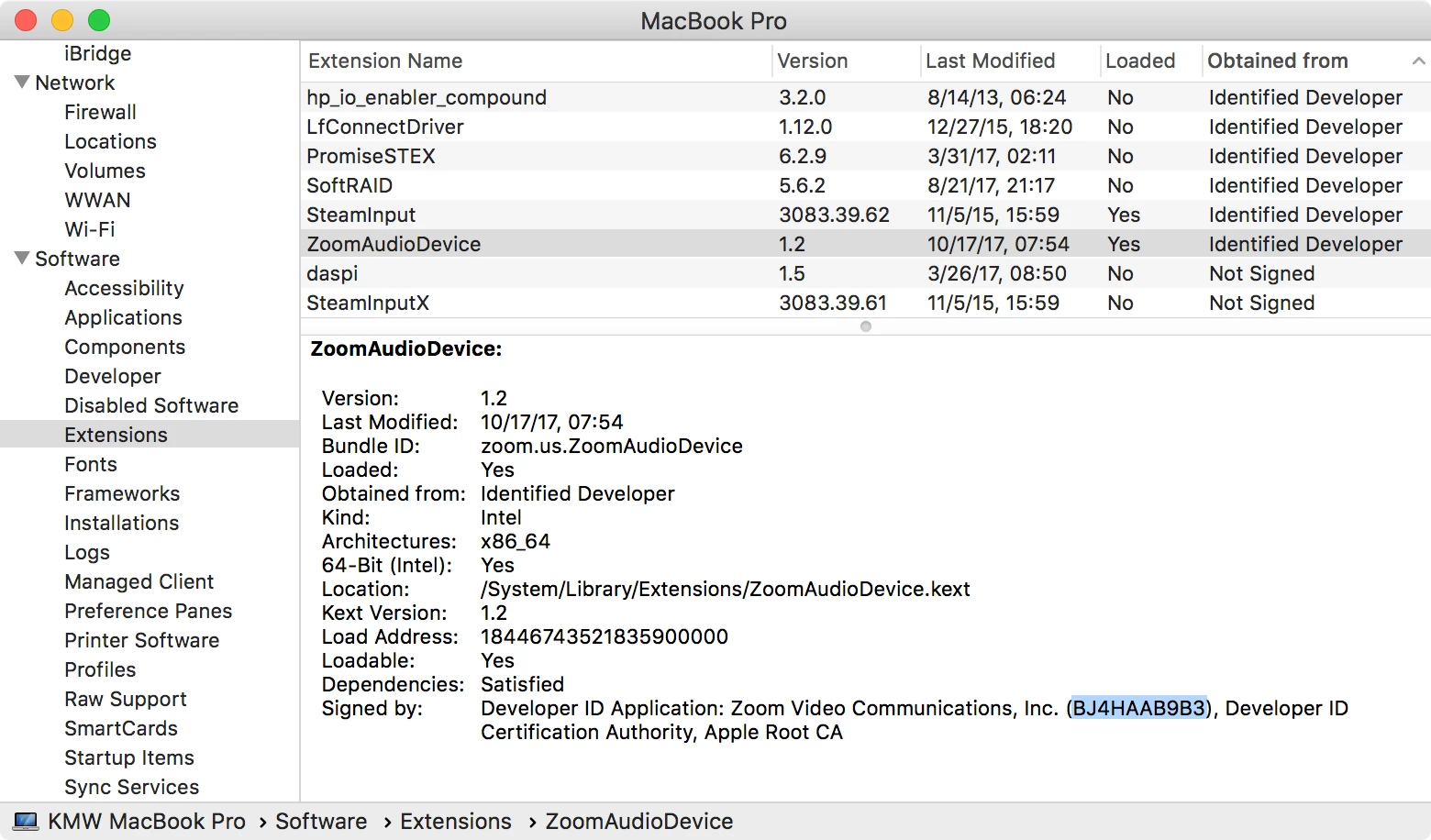
Task: Click the ZoomAudioDevice: detail heading
Action: pos(406,348)
